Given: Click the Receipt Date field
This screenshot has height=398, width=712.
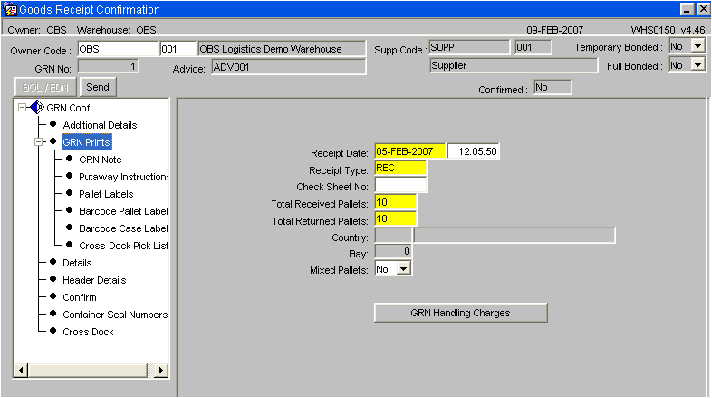Looking at the screenshot, I should pos(410,151).
